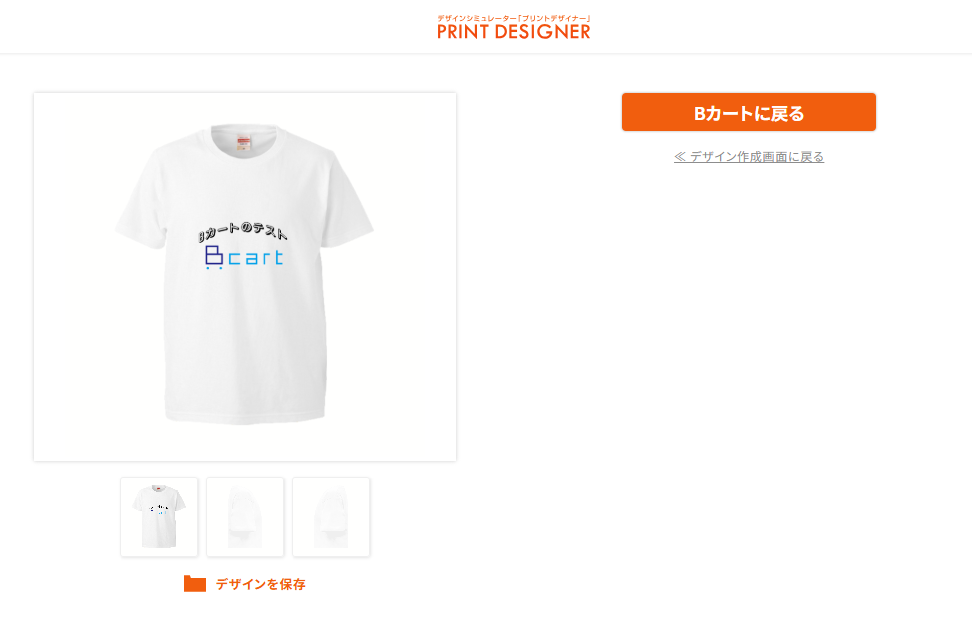Click the double chevron before デザイン作成画面に戻る
The width and height of the screenshot is (972, 634).
pyautogui.click(x=679, y=157)
